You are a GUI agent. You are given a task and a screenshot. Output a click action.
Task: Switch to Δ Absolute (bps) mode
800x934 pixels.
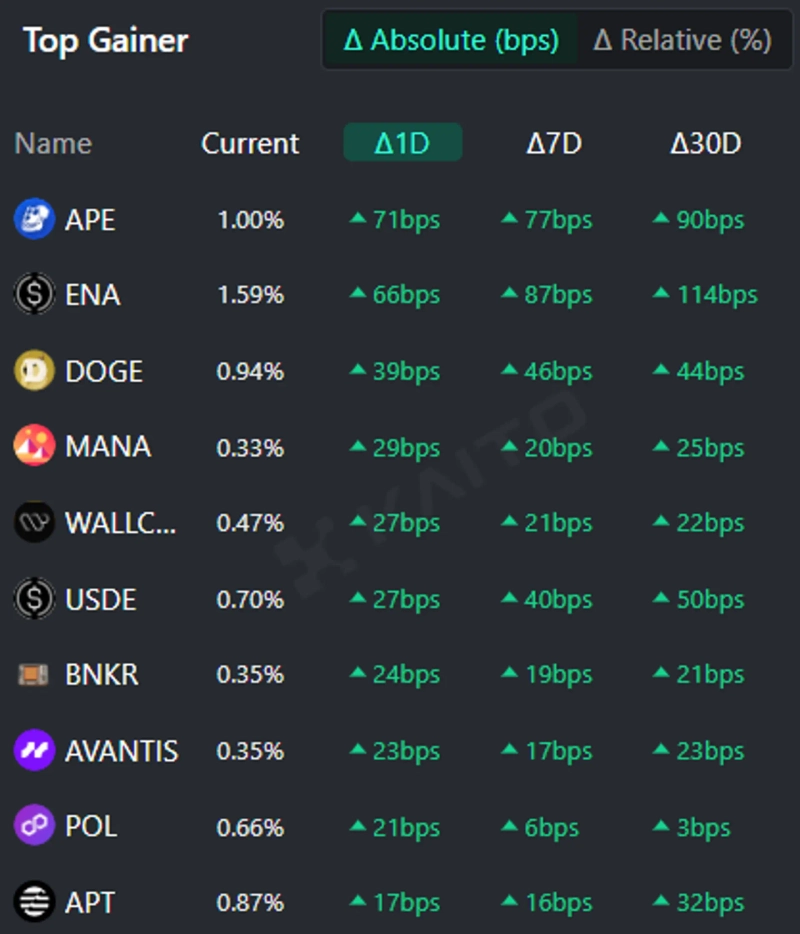pyautogui.click(x=450, y=40)
